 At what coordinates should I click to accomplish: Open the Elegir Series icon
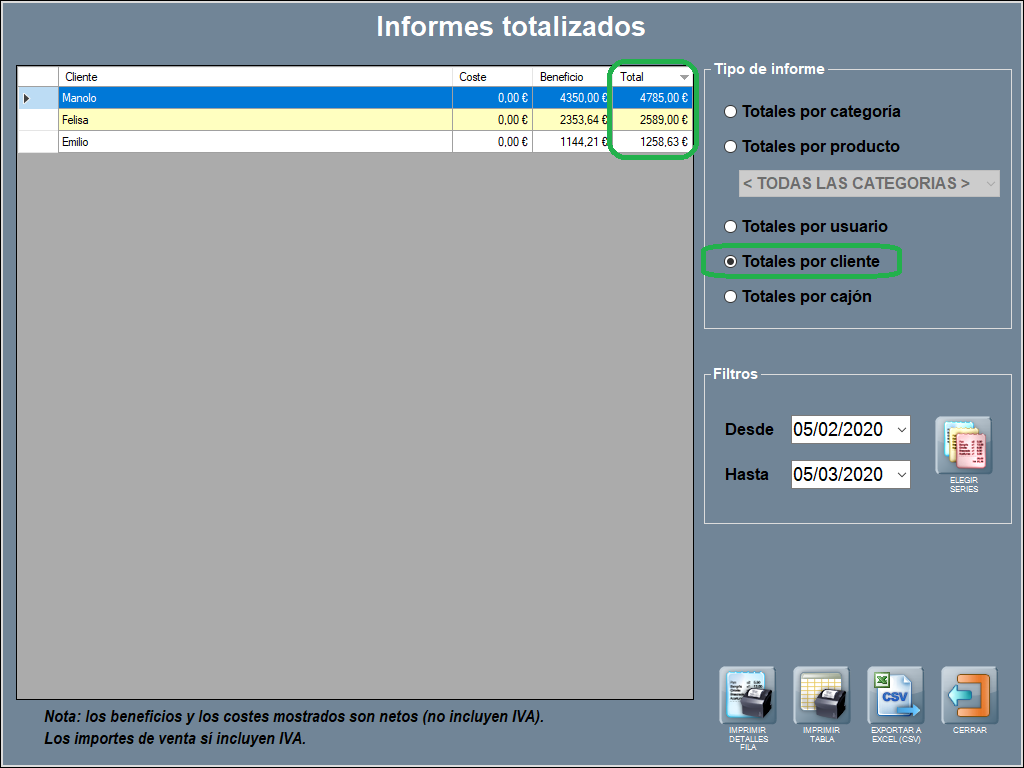click(963, 445)
